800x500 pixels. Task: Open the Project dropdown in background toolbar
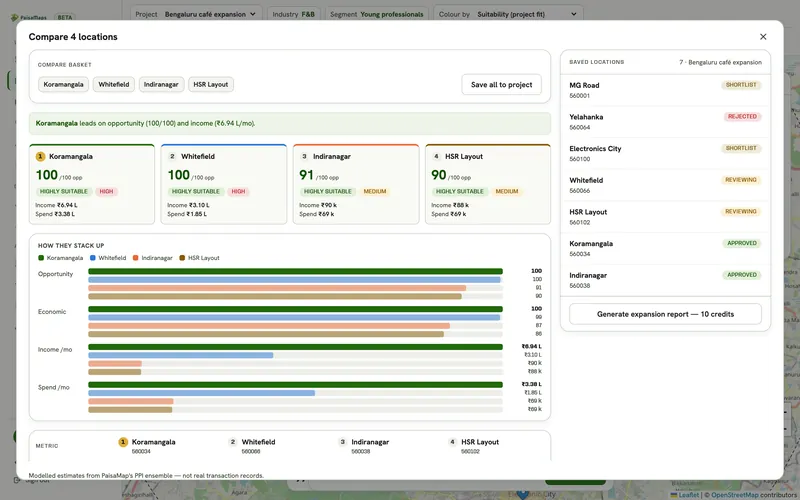196,14
